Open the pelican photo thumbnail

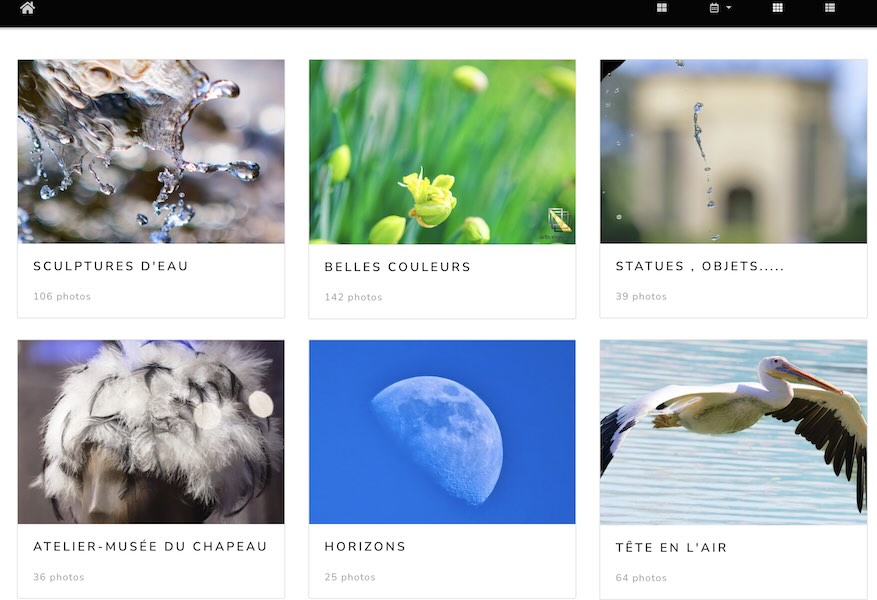733,432
